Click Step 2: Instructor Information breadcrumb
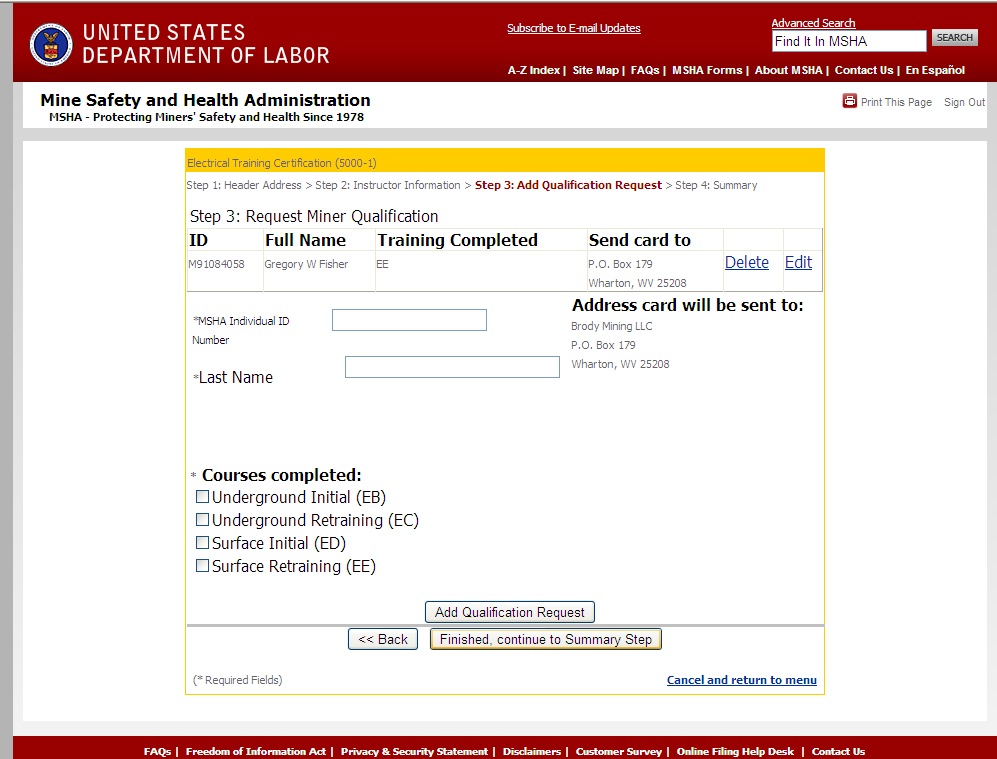 coord(388,185)
